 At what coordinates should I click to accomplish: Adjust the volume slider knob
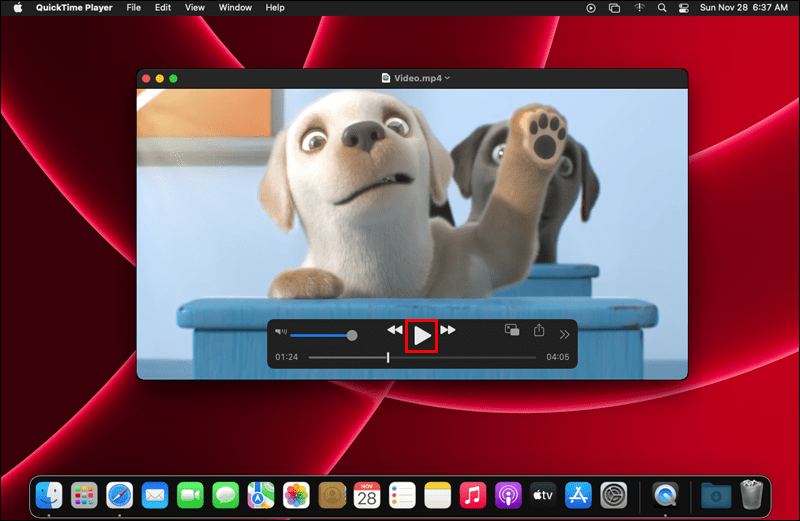pyautogui.click(x=352, y=335)
